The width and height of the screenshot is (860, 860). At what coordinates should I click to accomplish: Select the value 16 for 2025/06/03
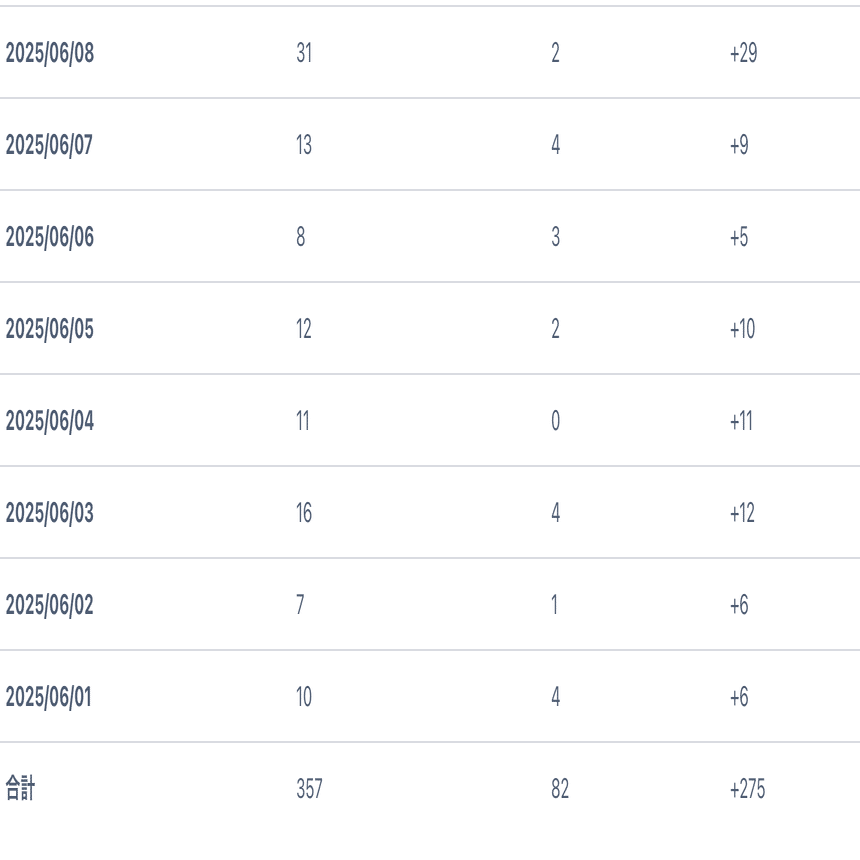pyautogui.click(x=304, y=513)
